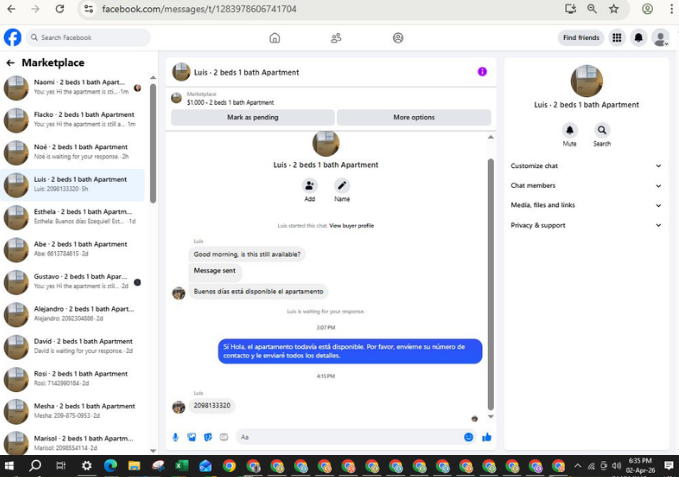Click the install app icon in address bar
The height and width of the screenshot is (477, 679).
pos(570,9)
